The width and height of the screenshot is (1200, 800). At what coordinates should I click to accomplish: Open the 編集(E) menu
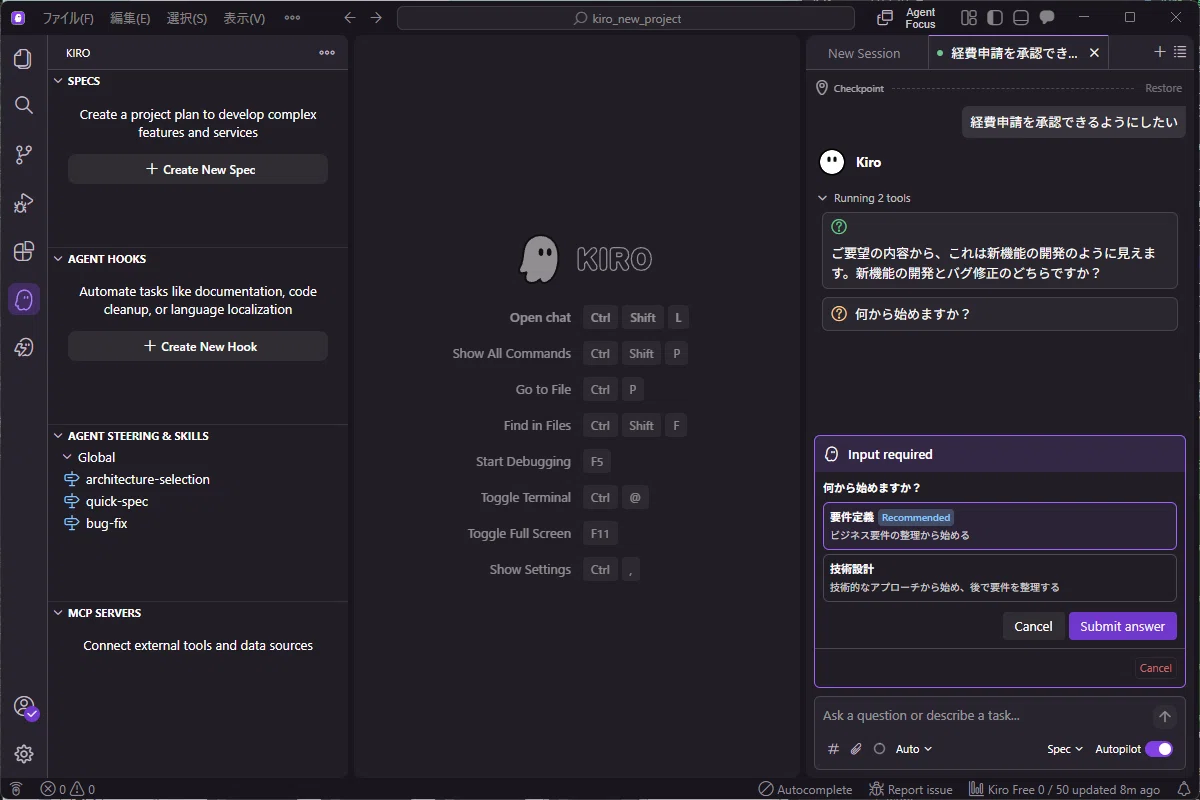pos(130,18)
